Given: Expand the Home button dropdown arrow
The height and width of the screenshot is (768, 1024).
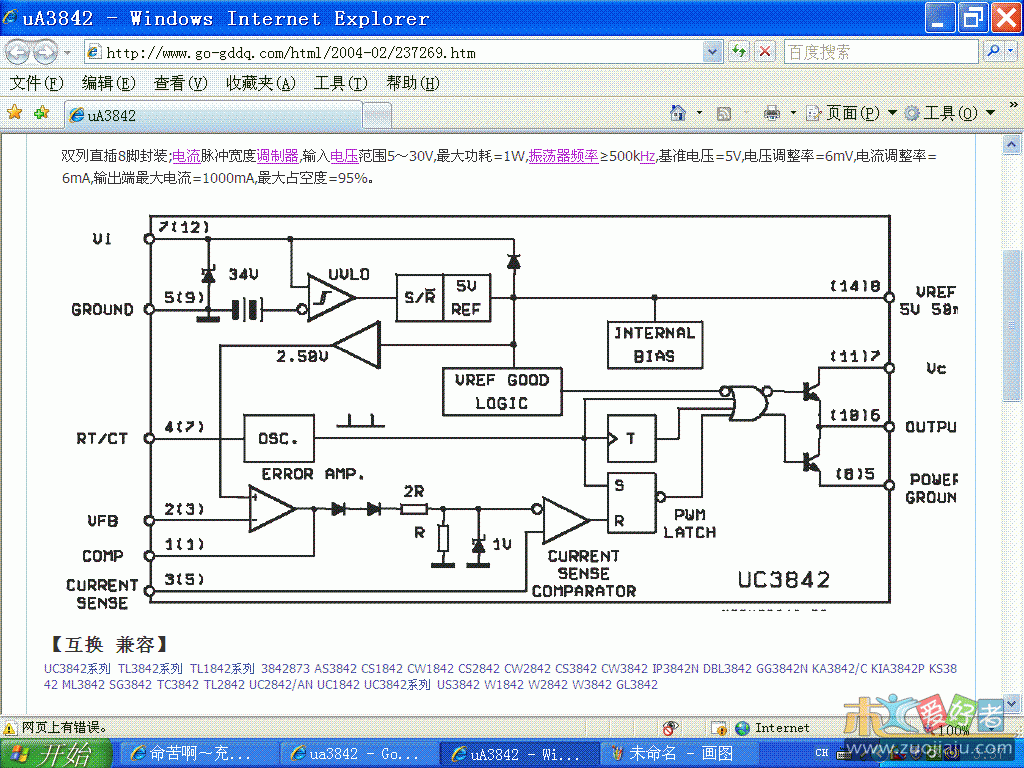Looking at the screenshot, I should (x=699, y=113).
